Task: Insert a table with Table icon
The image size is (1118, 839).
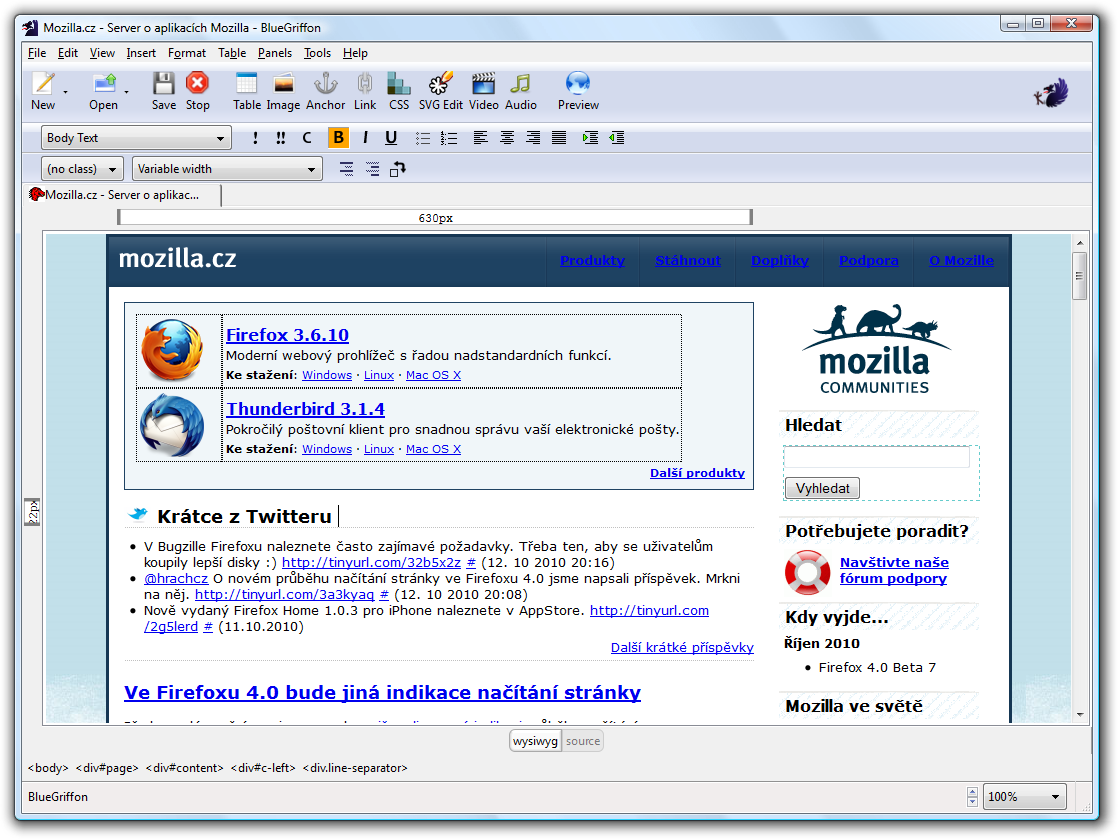Action: pyautogui.click(x=247, y=84)
